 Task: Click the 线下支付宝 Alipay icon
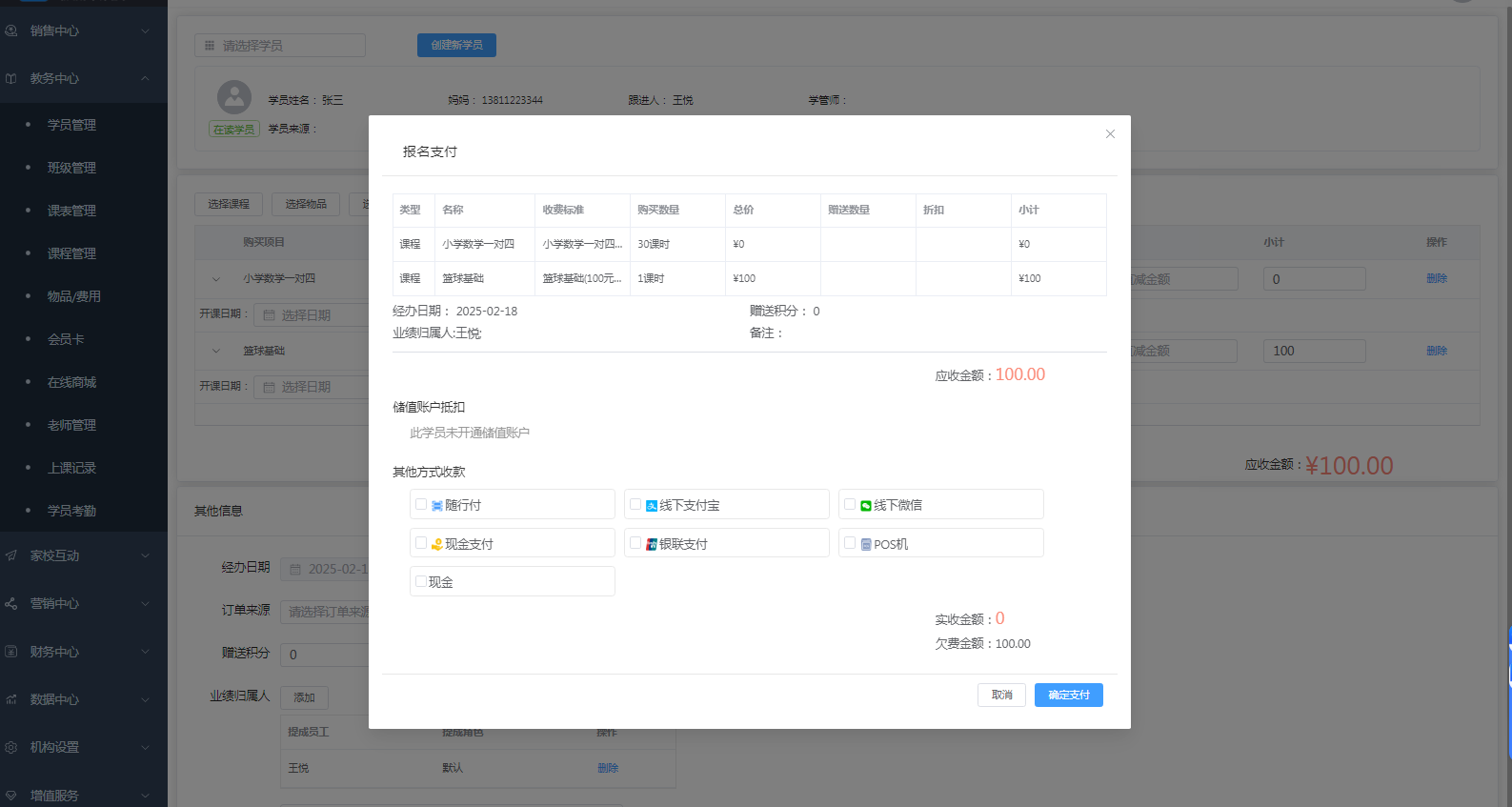[652, 506]
